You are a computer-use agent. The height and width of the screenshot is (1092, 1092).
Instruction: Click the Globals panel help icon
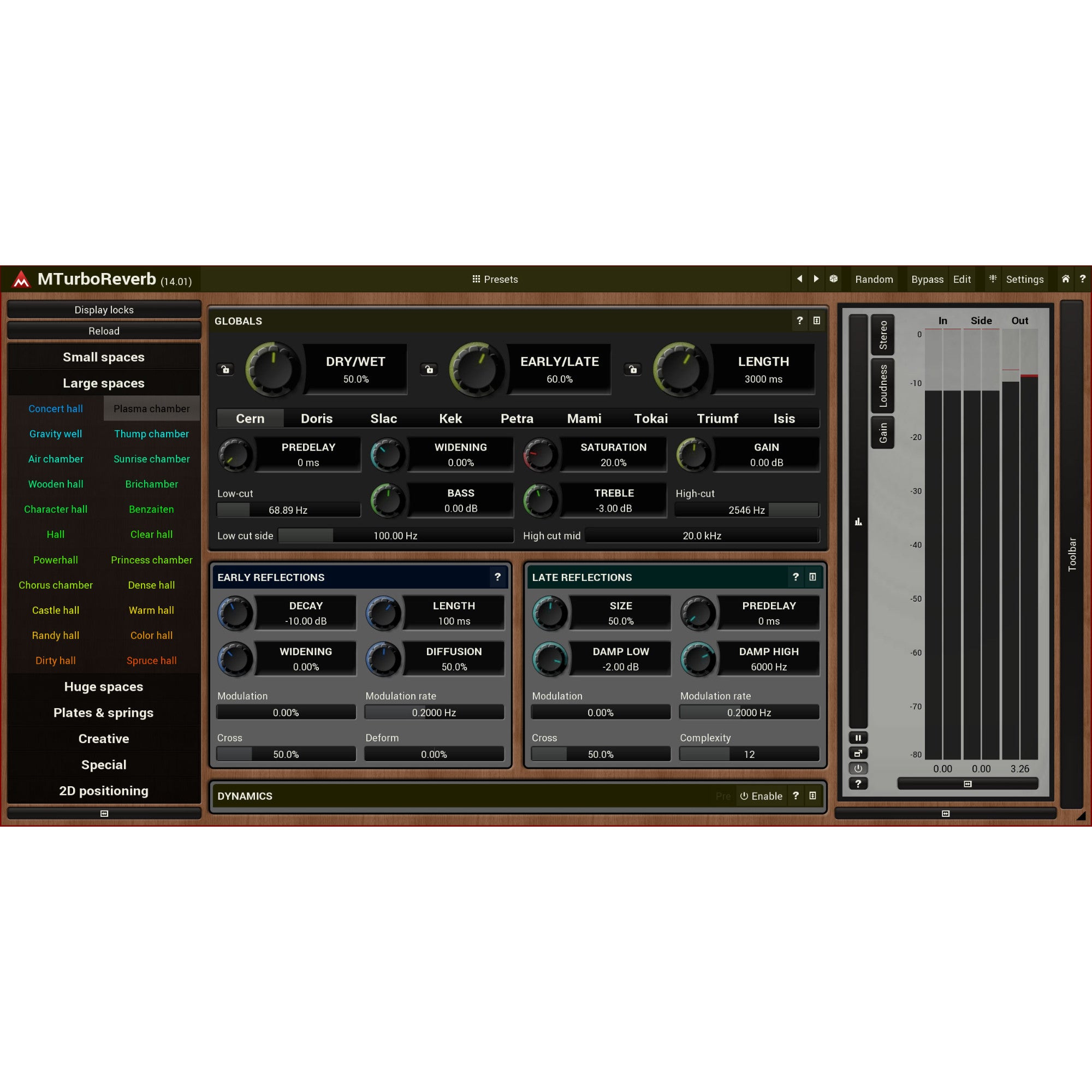point(800,321)
